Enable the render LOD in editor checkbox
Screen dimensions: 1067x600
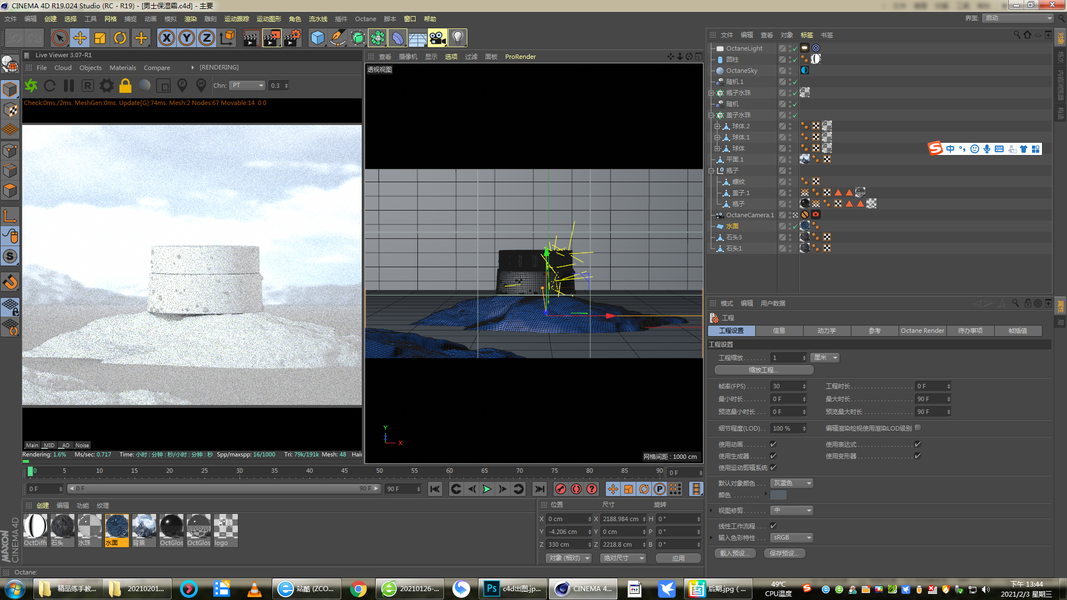[918, 428]
